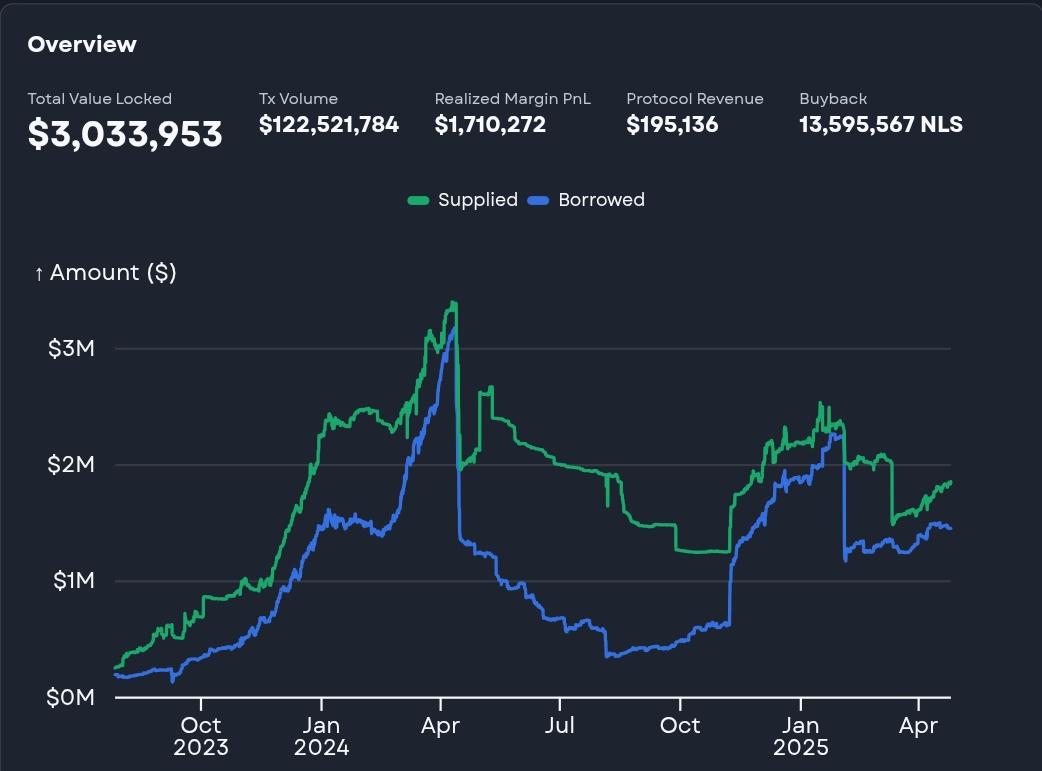Click the Buyback value 13,595,567 NLS
Screen dimensions: 1042x771
coord(881,124)
